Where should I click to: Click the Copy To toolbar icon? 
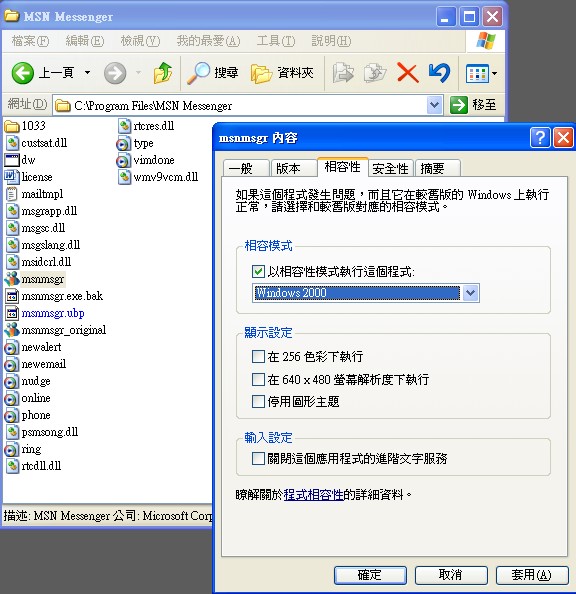(x=375, y=73)
